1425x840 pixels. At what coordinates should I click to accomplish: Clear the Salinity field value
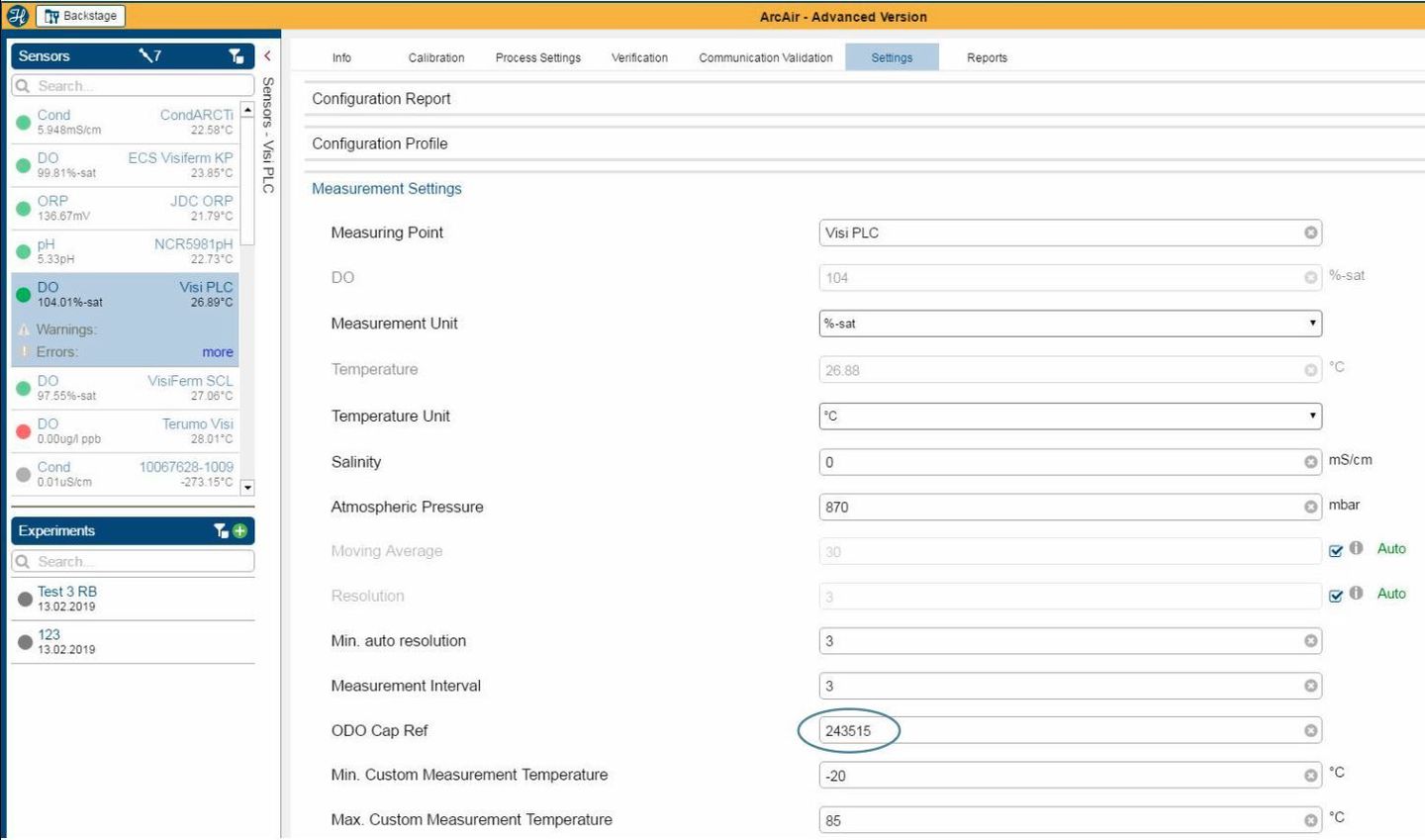pyautogui.click(x=1310, y=462)
